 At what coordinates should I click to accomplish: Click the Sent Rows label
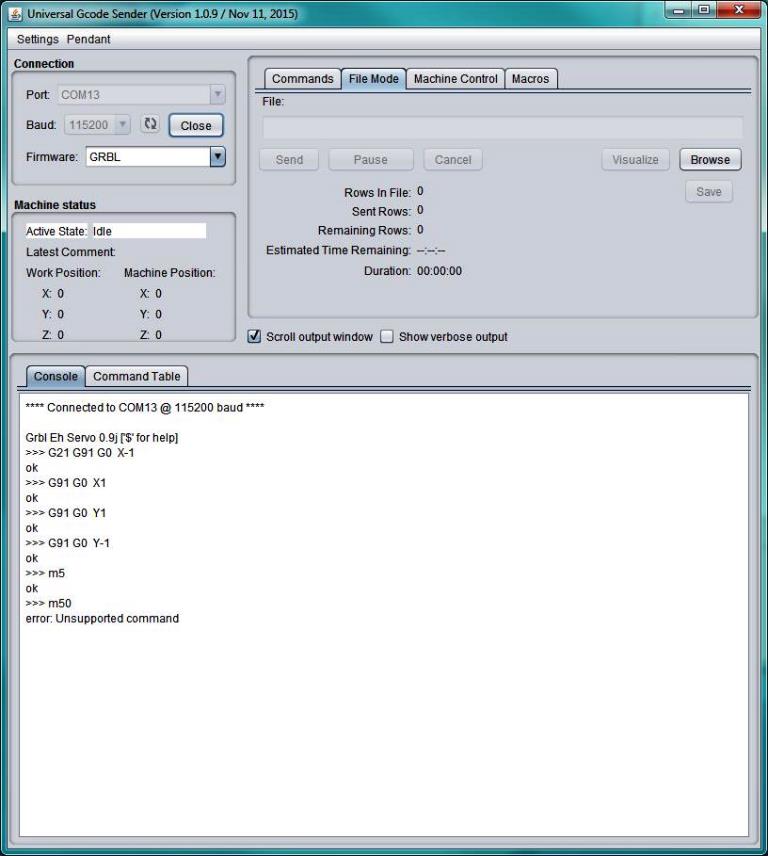click(x=382, y=211)
